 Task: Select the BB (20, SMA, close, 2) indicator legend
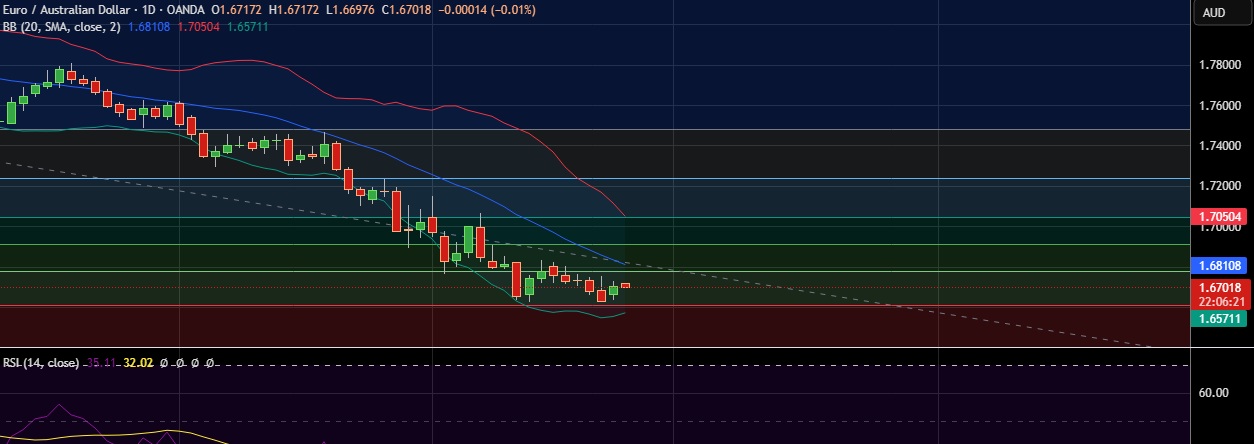coord(62,27)
